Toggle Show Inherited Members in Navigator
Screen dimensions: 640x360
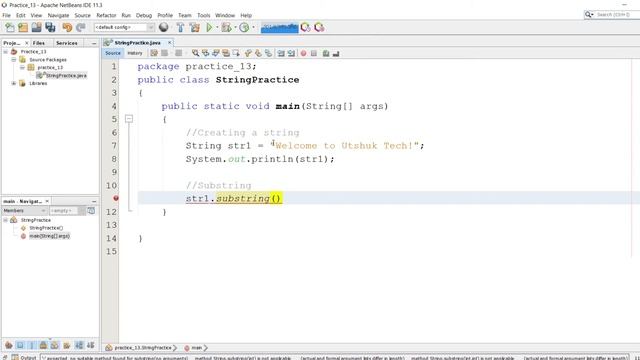pyautogui.click(x=9, y=345)
